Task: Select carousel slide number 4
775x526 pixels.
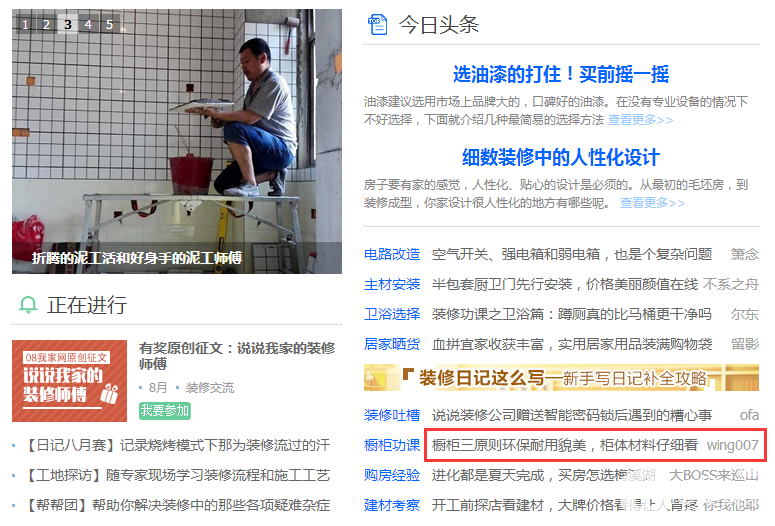Action: click(x=88, y=24)
